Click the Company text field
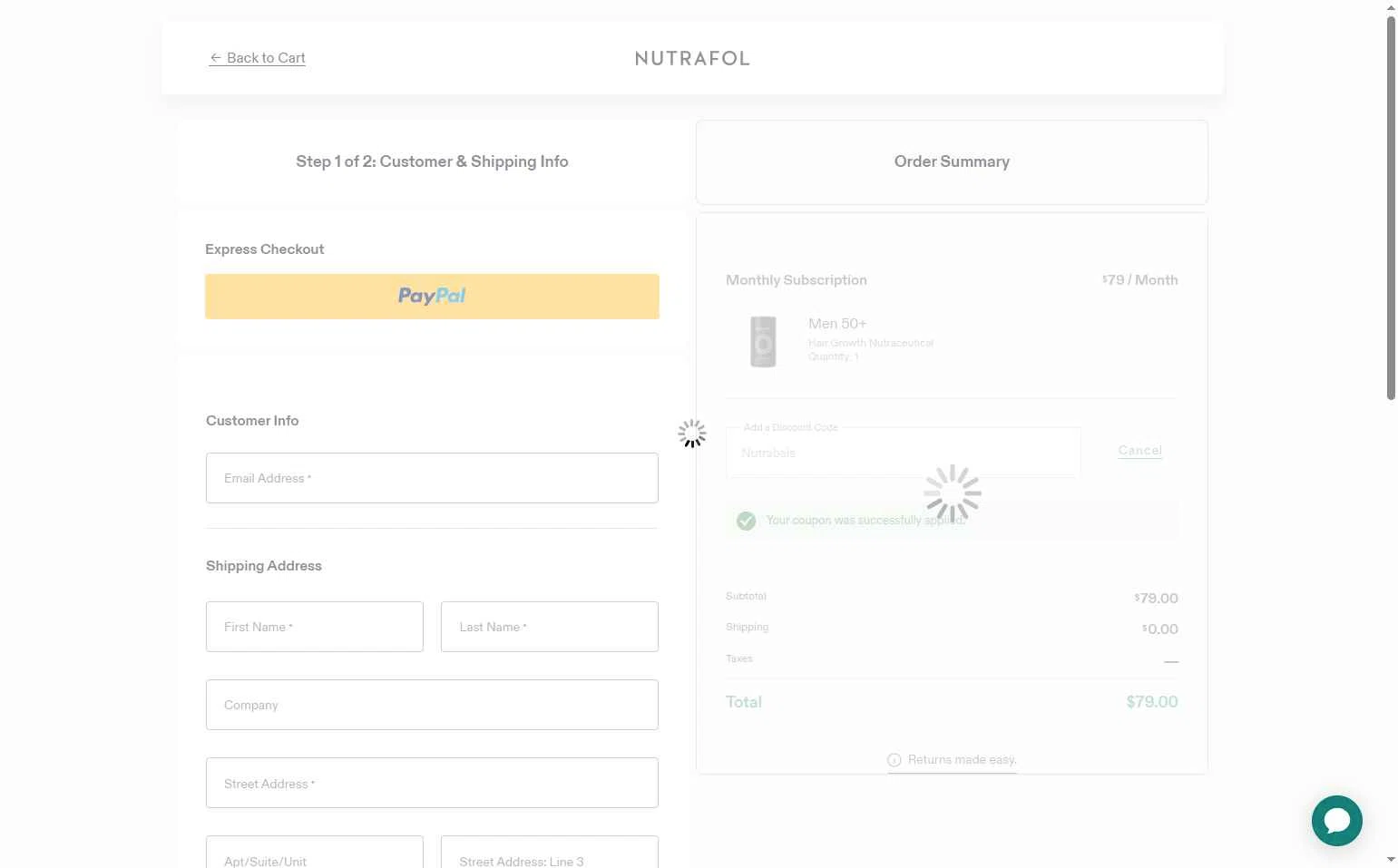Viewport: 1398px width, 868px height. (x=432, y=705)
